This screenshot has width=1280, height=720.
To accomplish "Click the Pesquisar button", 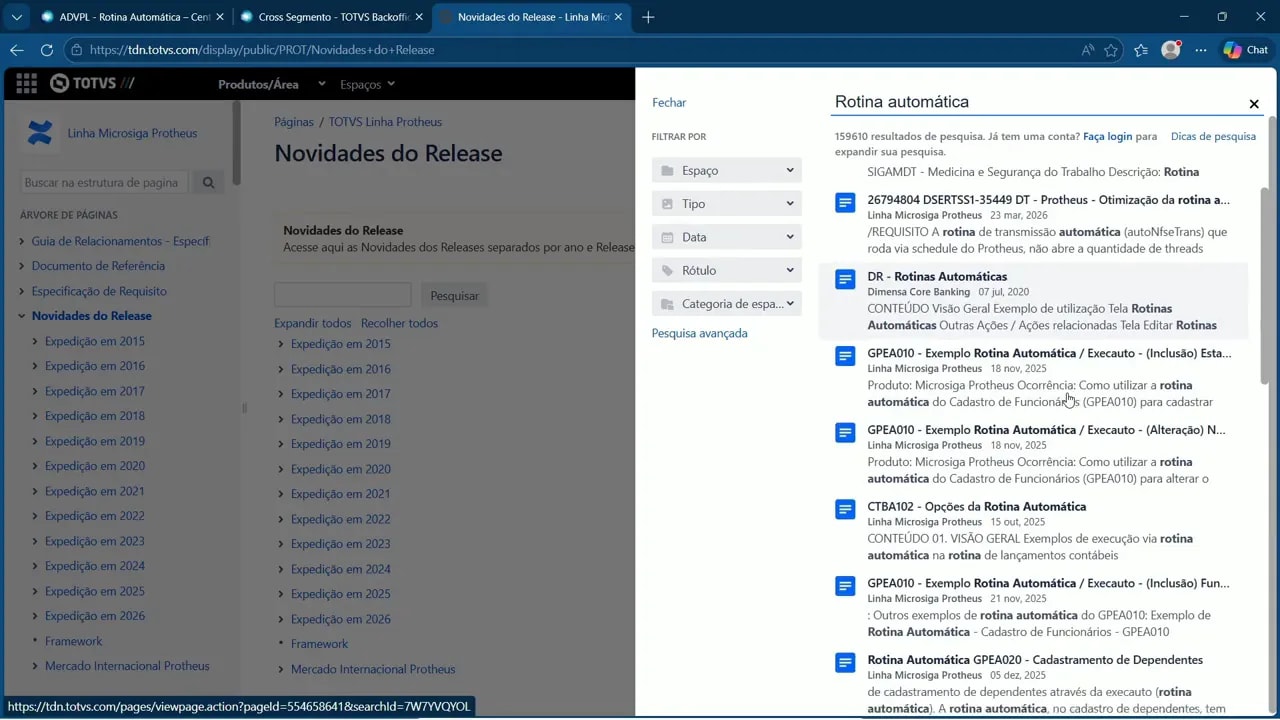I will click(x=454, y=296).
